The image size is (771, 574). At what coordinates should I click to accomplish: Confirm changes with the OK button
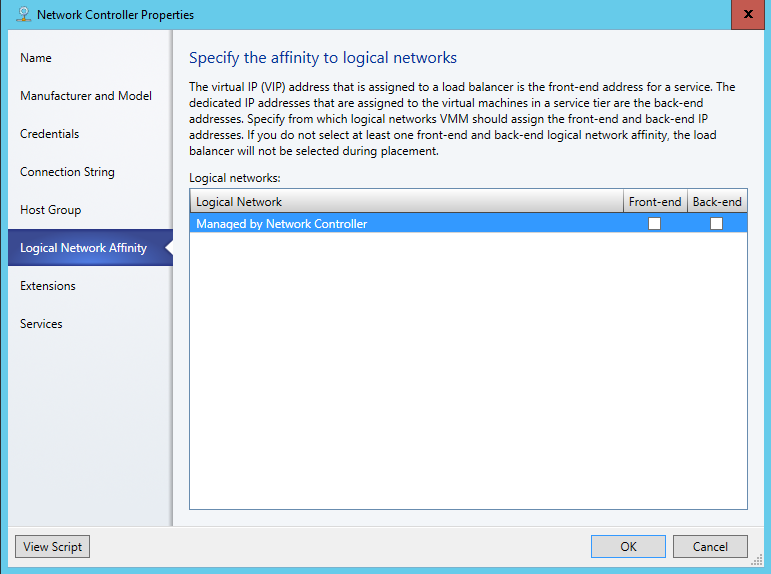click(628, 547)
